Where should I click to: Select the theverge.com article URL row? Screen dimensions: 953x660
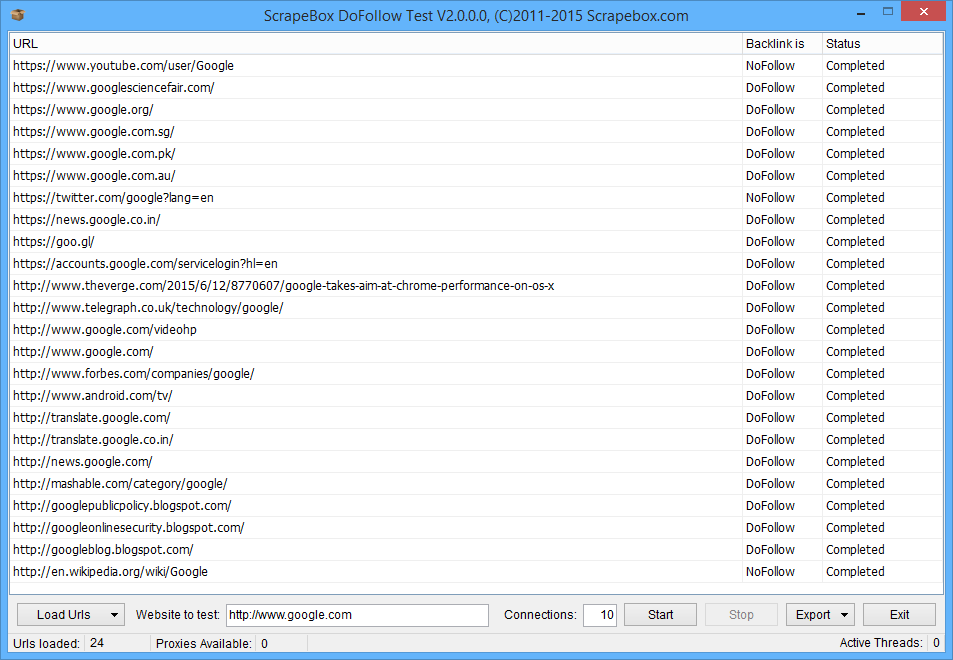pos(283,286)
